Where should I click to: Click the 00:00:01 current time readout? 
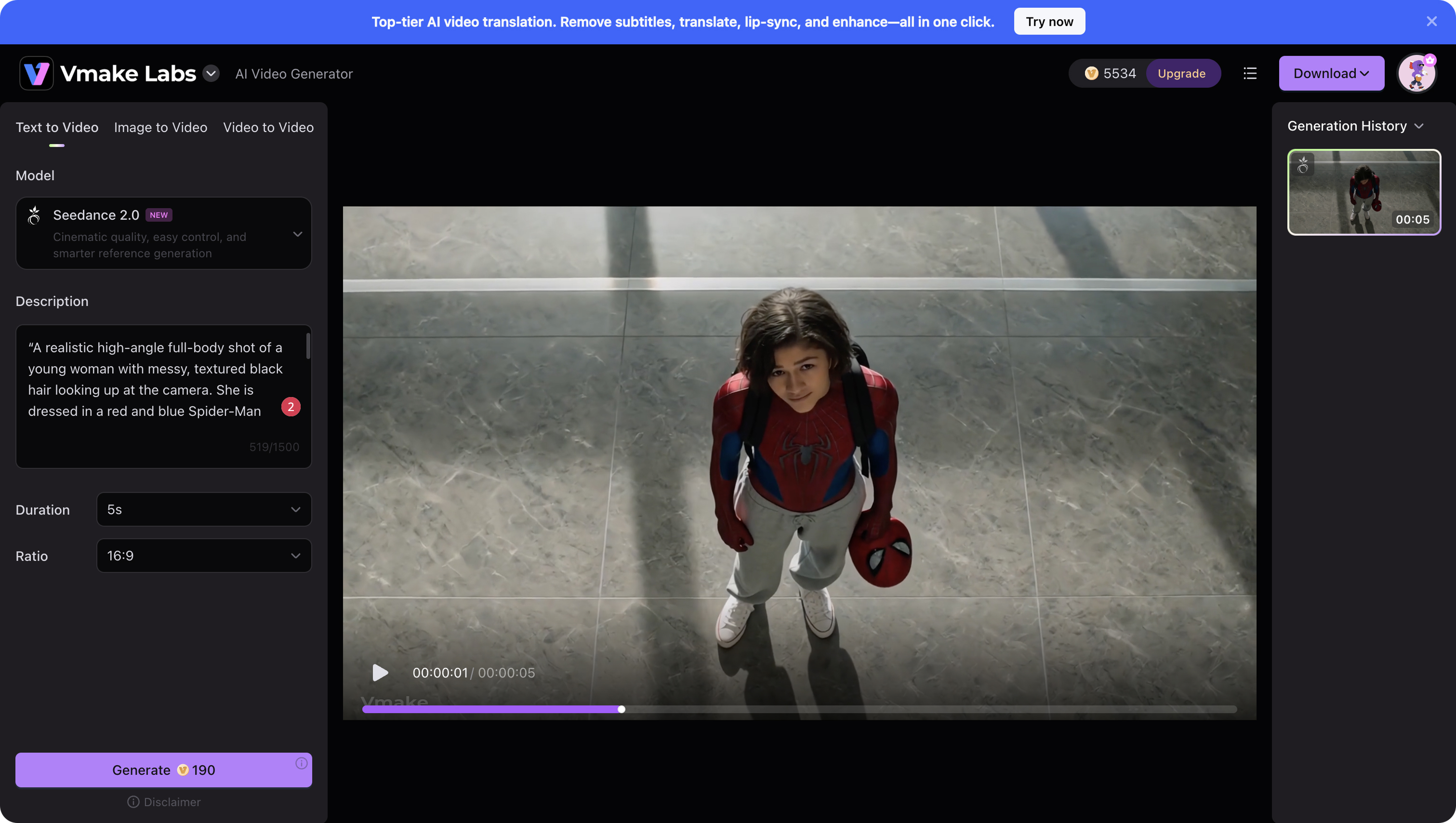pyautogui.click(x=440, y=673)
